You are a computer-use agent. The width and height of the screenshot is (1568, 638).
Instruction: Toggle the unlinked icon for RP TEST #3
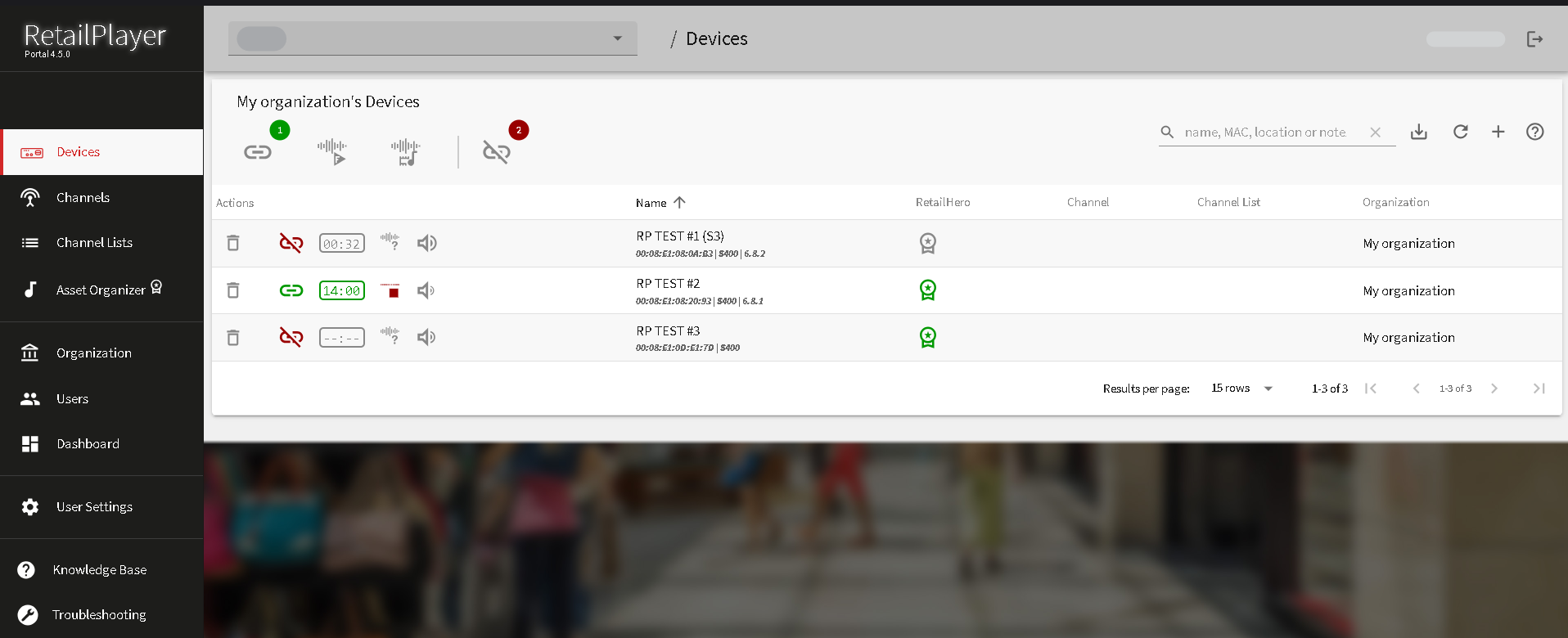pos(291,337)
